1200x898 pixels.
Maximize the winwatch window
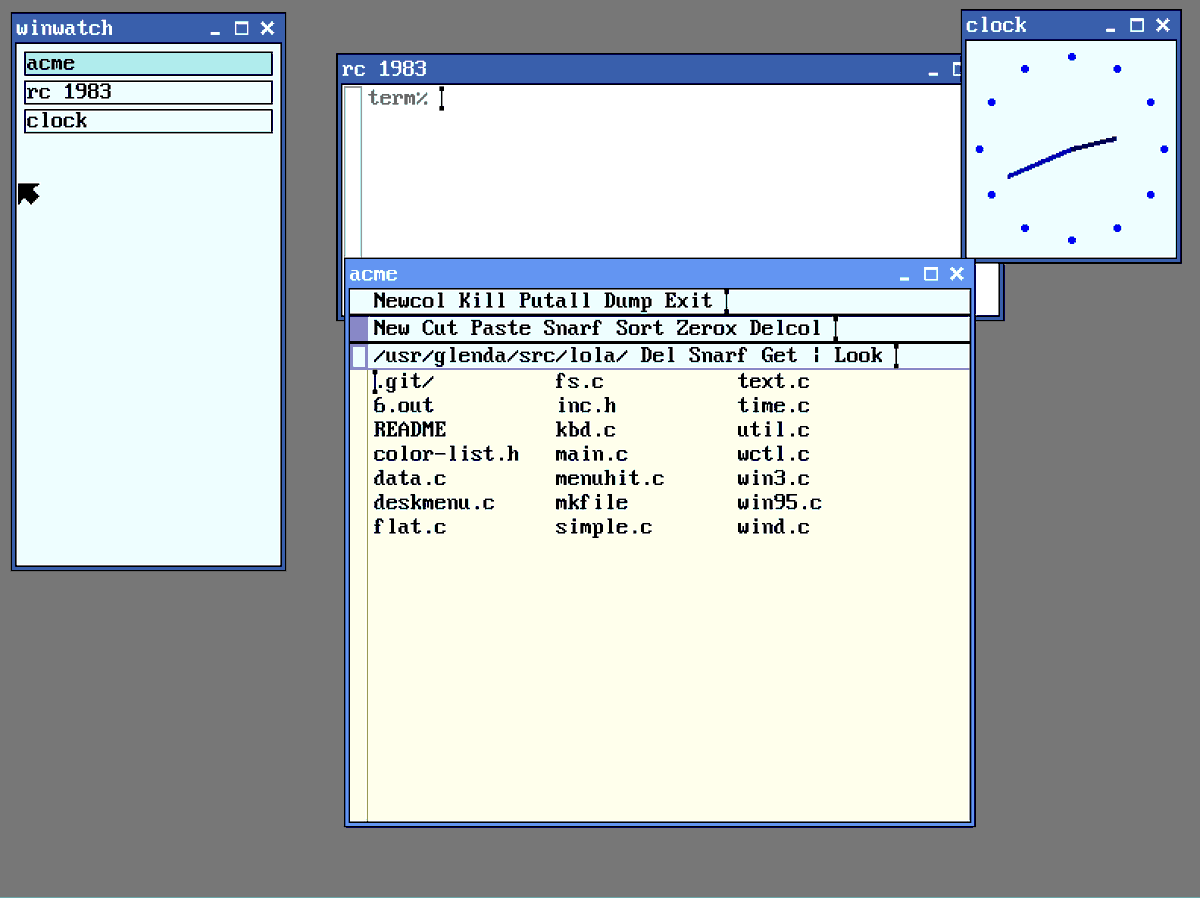[241, 29]
